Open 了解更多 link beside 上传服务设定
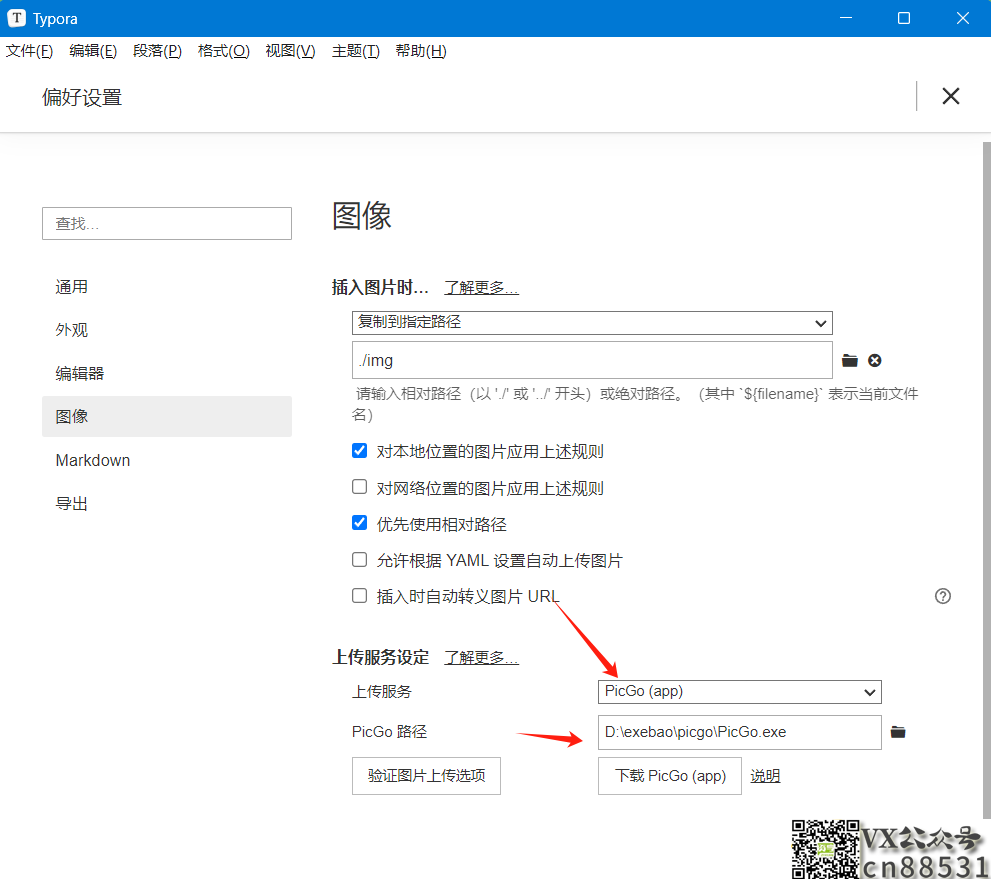Viewport: 991px width, 879px height. [x=481, y=657]
